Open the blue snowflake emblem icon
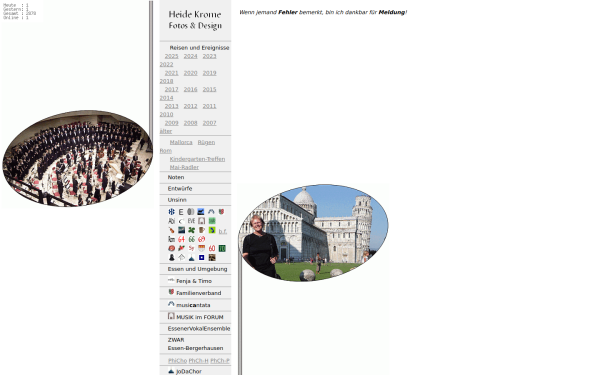This screenshot has width=600, height=375. click(x=171, y=212)
